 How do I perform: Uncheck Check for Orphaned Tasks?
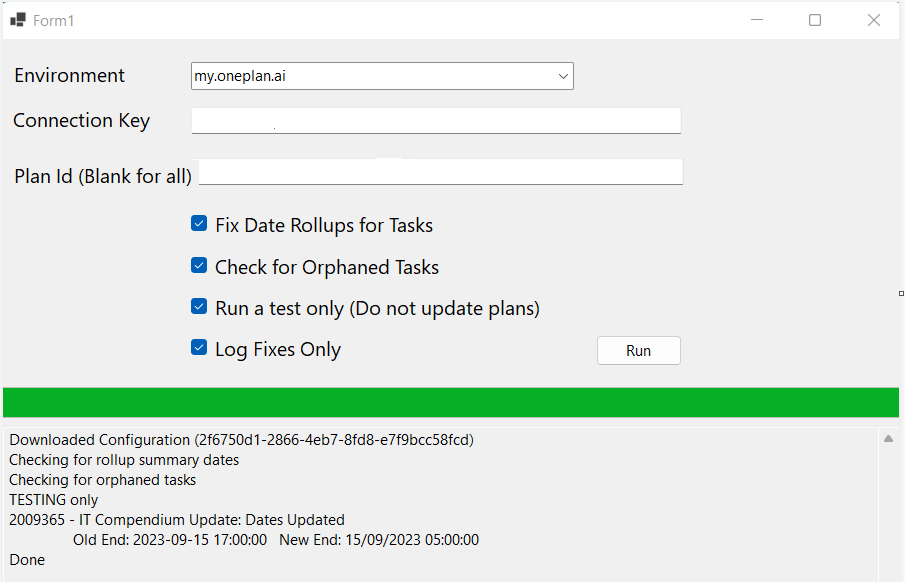[x=199, y=265]
